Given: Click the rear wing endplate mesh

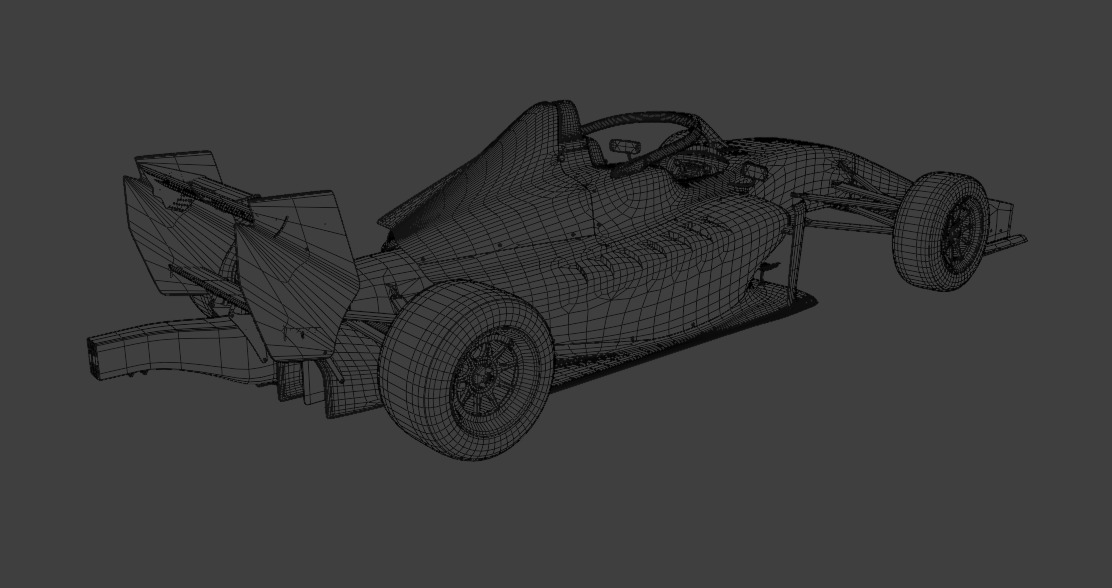Looking at the screenshot, I should point(296,277).
